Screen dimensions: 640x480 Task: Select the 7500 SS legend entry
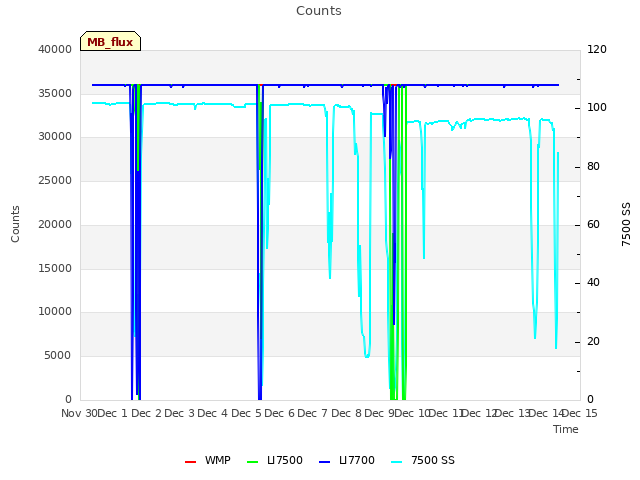(x=423, y=460)
